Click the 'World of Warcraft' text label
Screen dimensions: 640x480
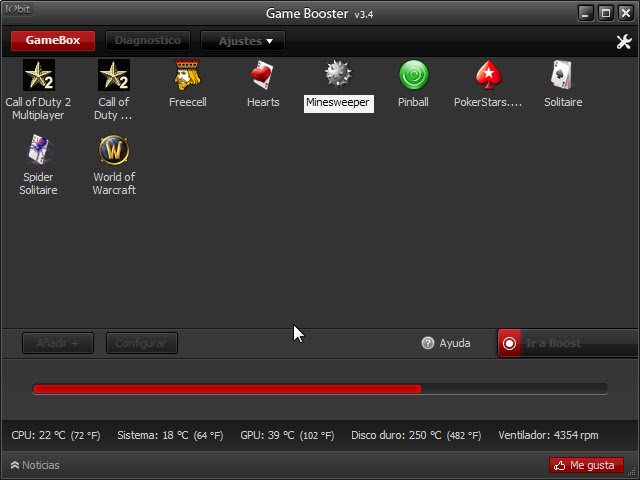114,183
